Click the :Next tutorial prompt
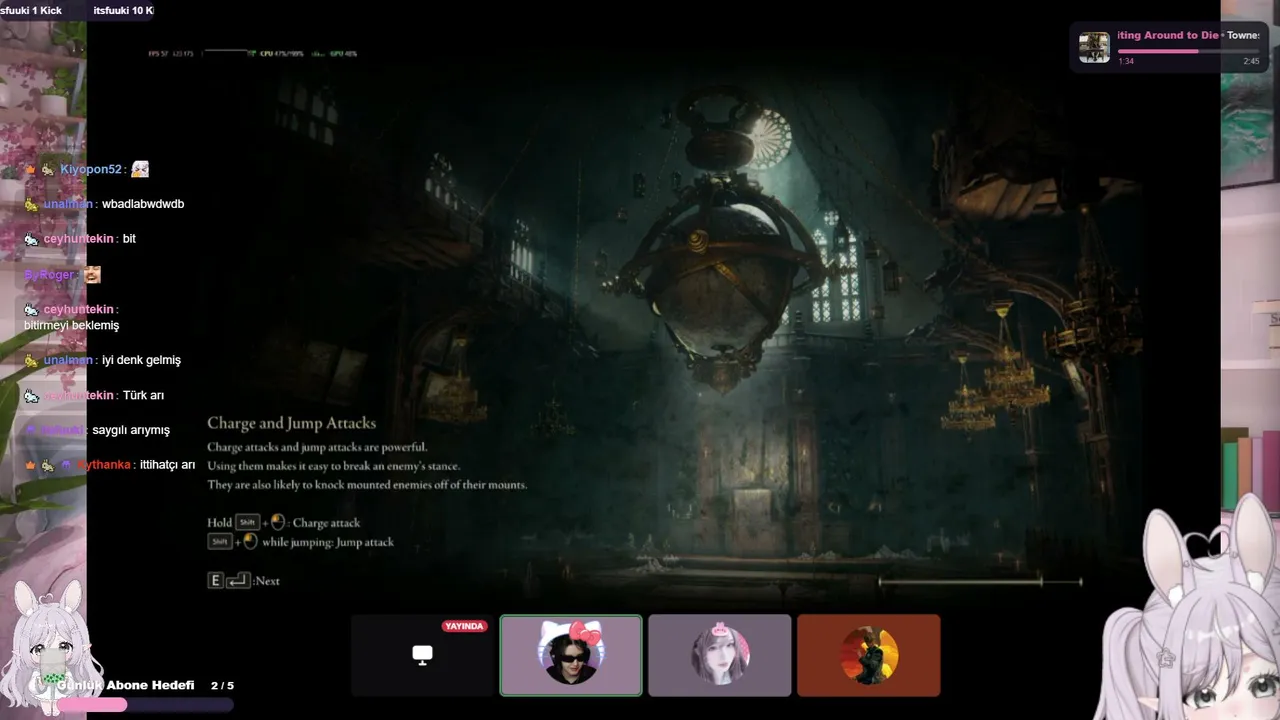 (x=266, y=581)
